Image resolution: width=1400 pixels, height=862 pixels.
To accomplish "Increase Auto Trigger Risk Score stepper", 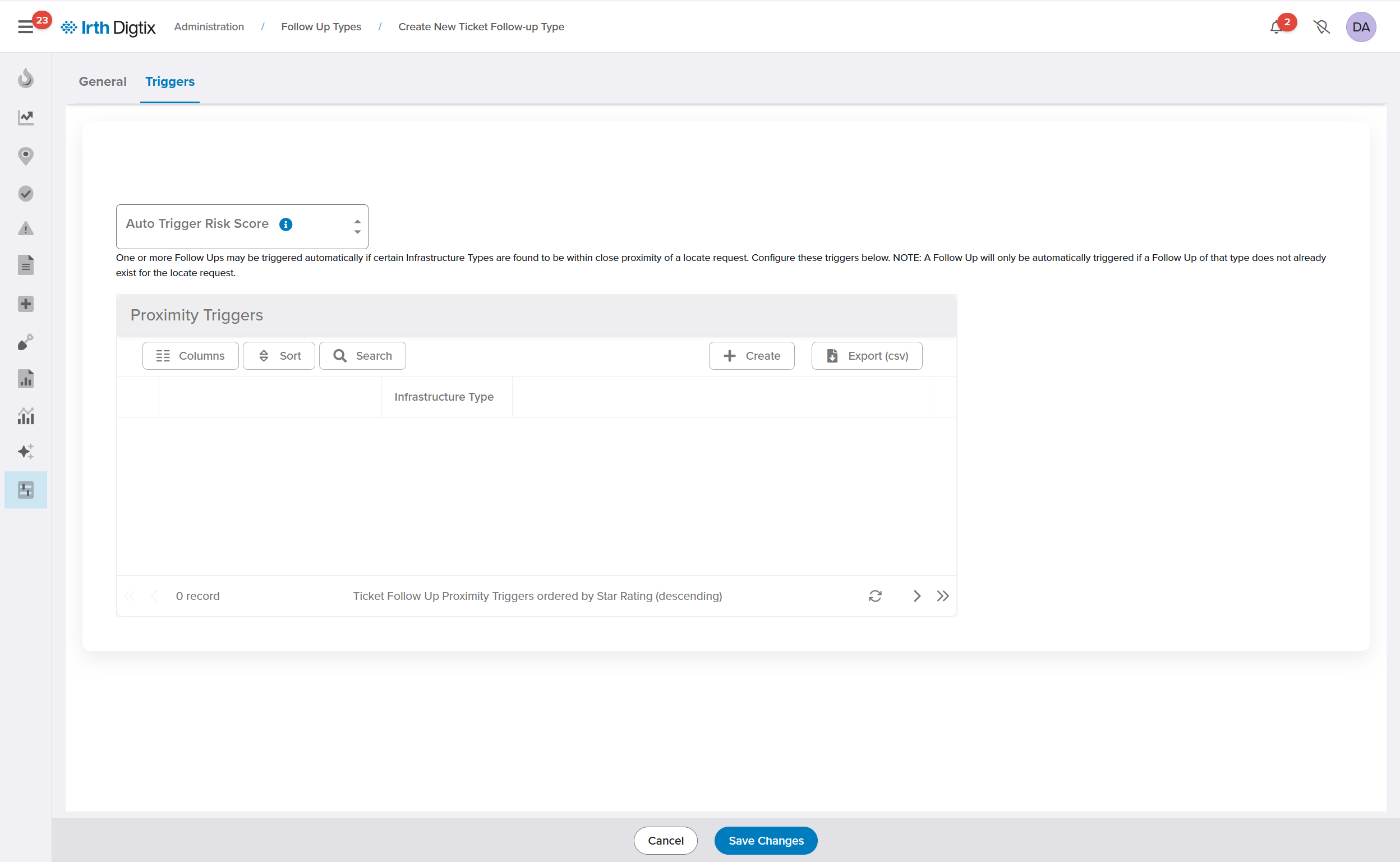I will (x=357, y=221).
